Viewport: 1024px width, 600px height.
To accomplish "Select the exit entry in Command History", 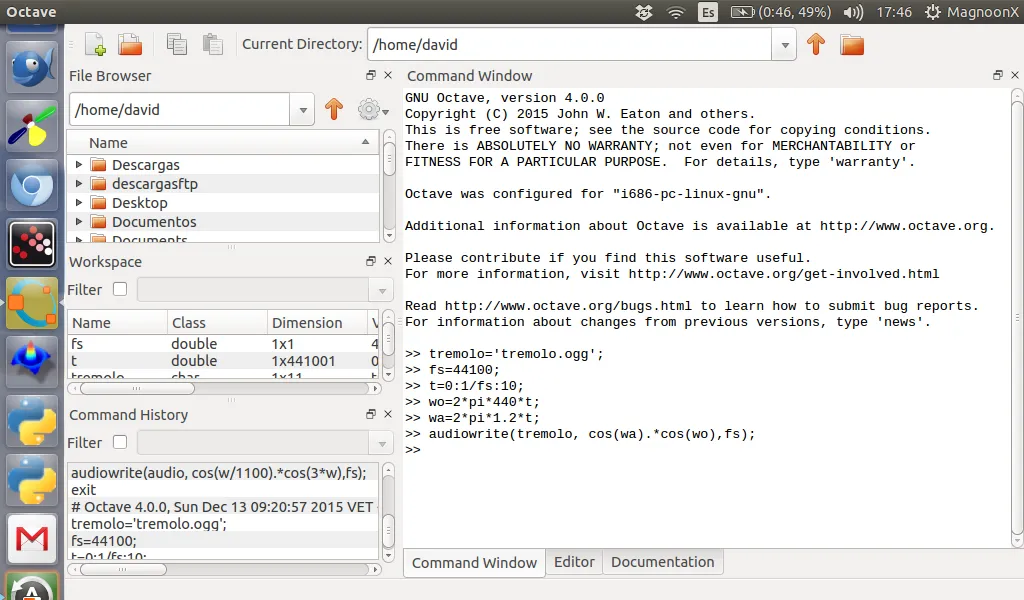I will 84,490.
